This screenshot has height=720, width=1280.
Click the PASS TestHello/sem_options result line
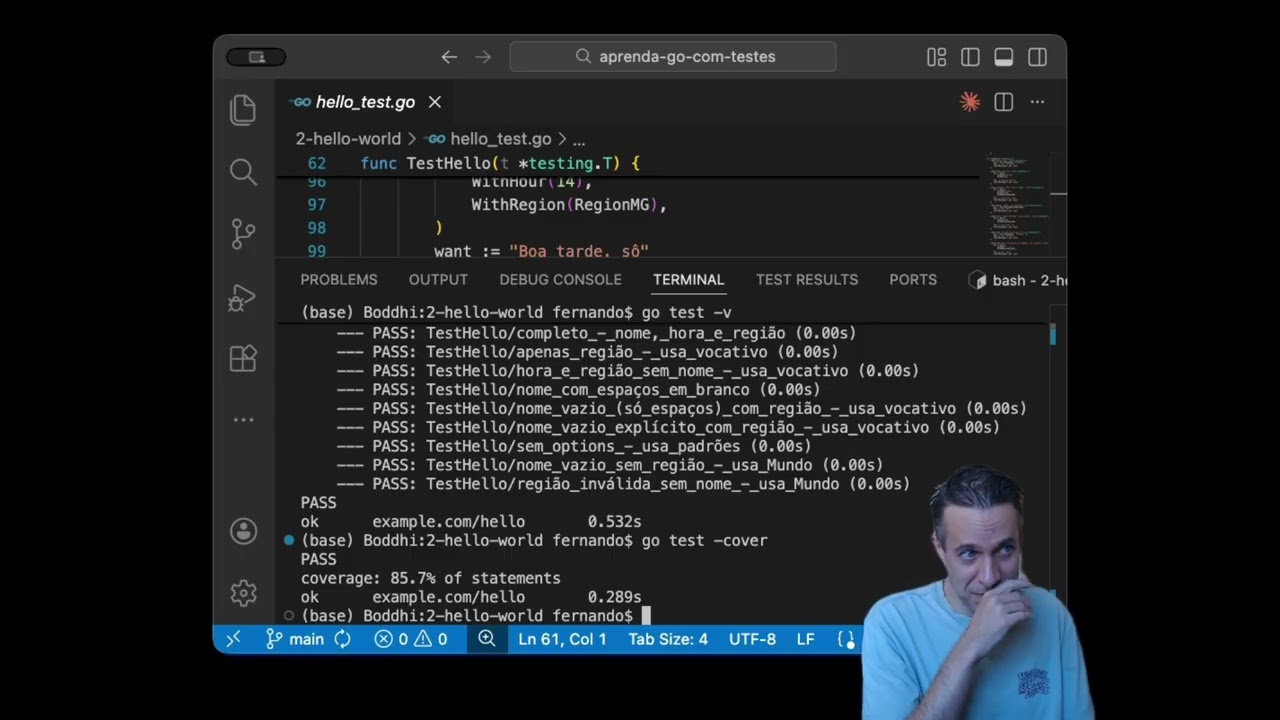[574, 446]
